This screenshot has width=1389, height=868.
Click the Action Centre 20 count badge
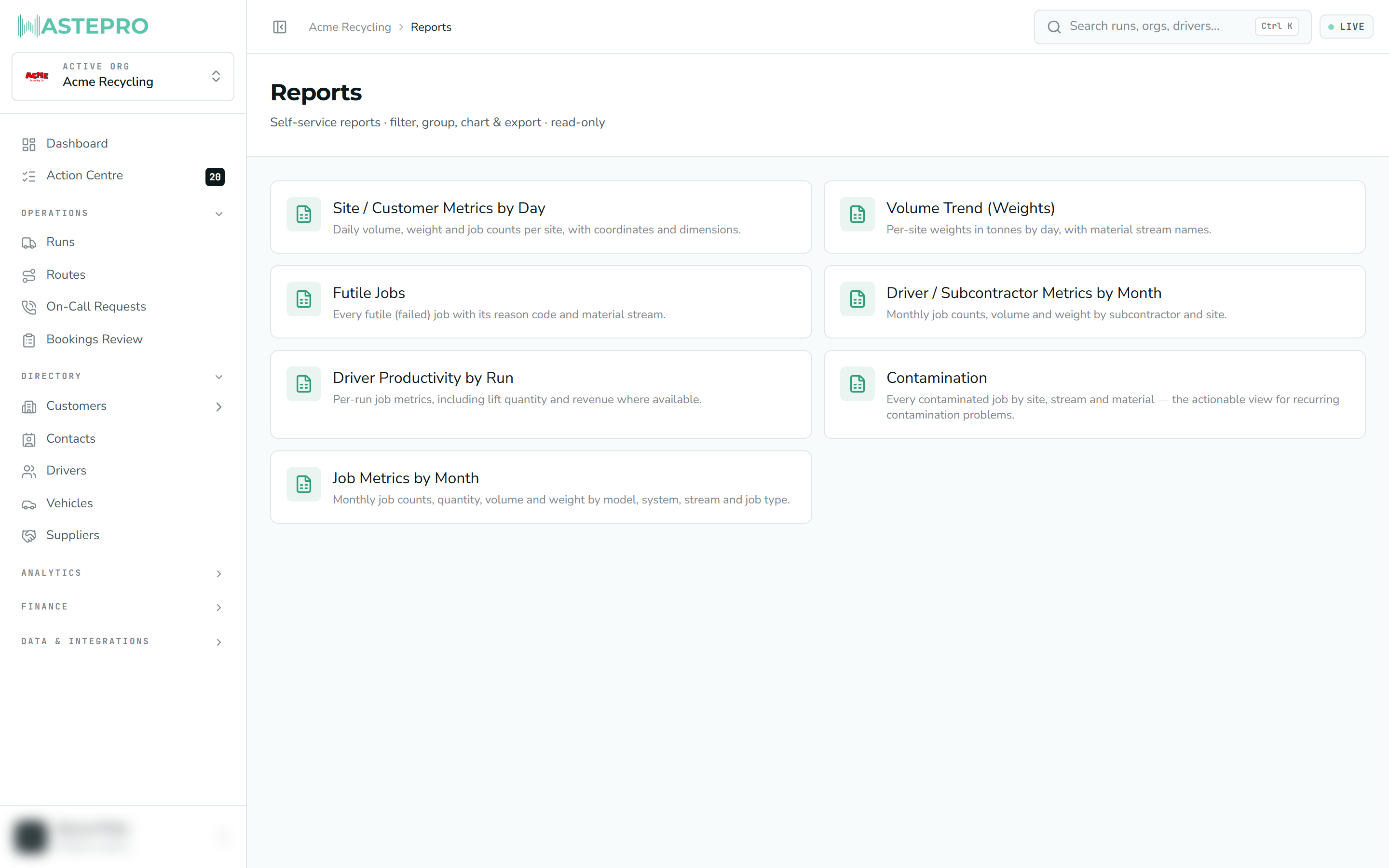pyautogui.click(x=215, y=177)
